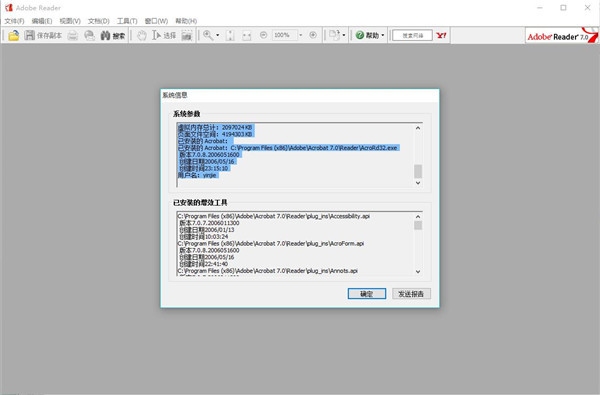Open a file with the folder icon
This screenshot has width=600, height=395.
point(14,35)
